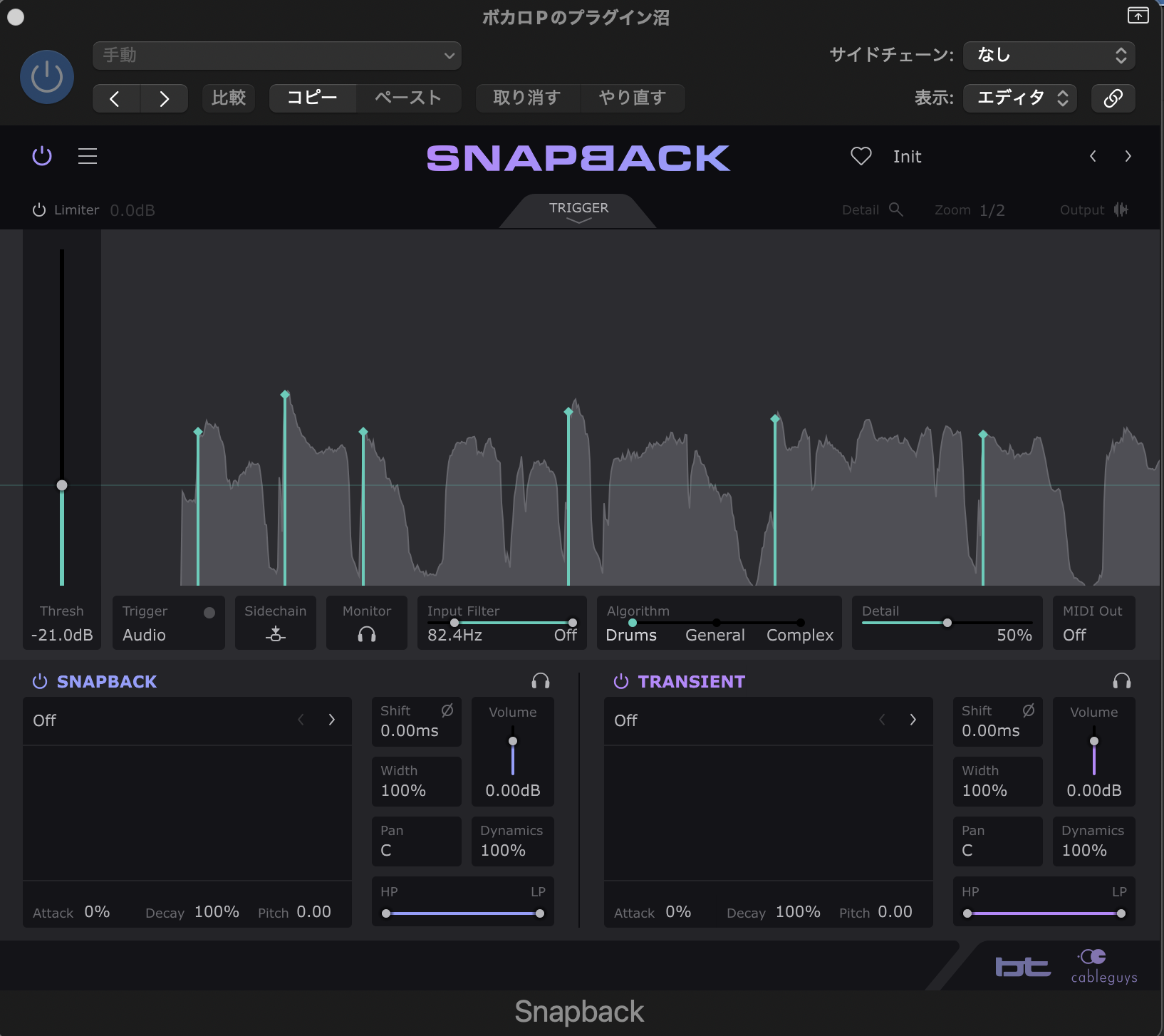Image resolution: width=1164 pixels, height=1036 pixels.
Task: Enable the Limiter power toggle
Action: point(39,210)
